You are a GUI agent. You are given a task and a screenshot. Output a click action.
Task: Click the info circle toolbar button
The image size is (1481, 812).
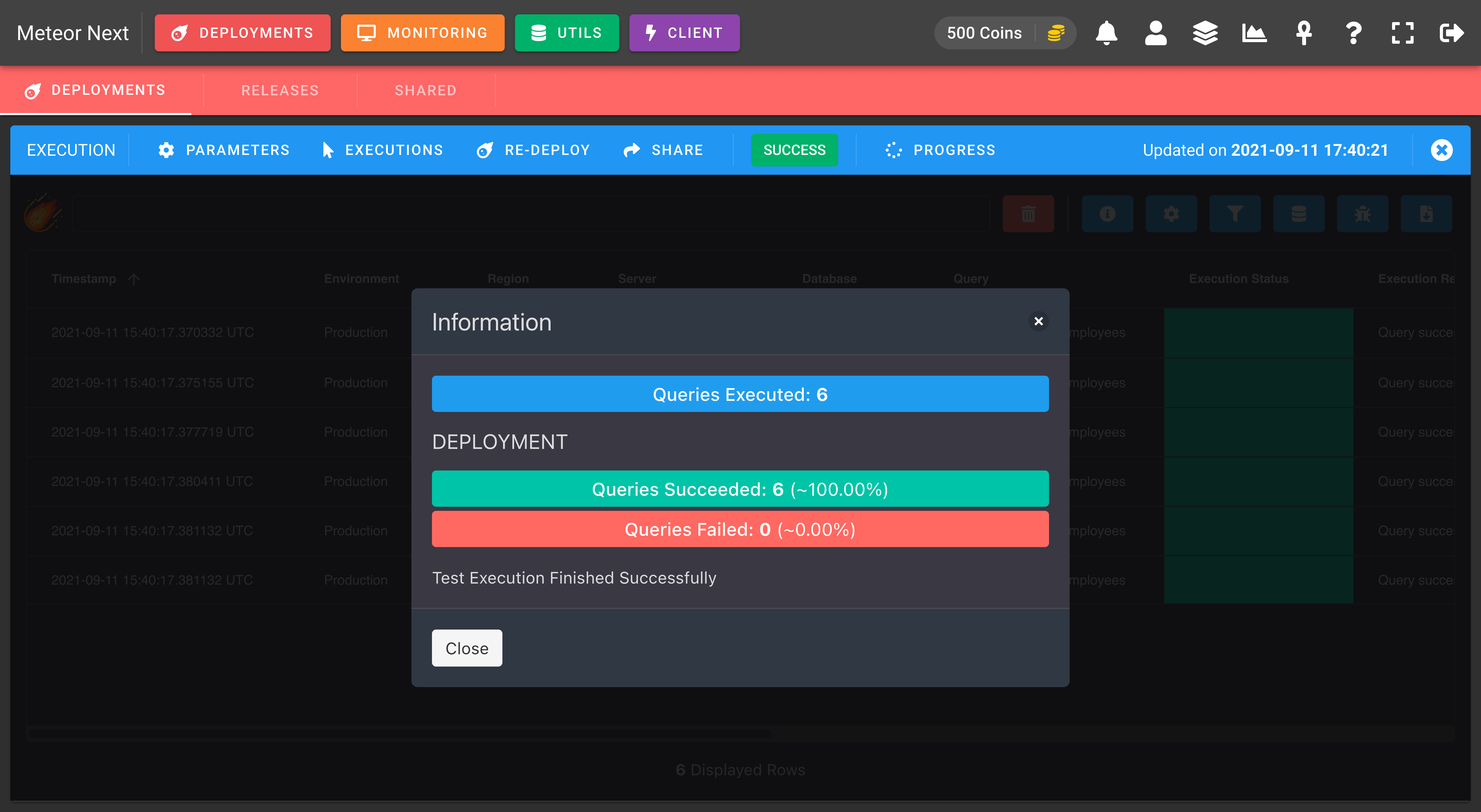[1107, 214]
